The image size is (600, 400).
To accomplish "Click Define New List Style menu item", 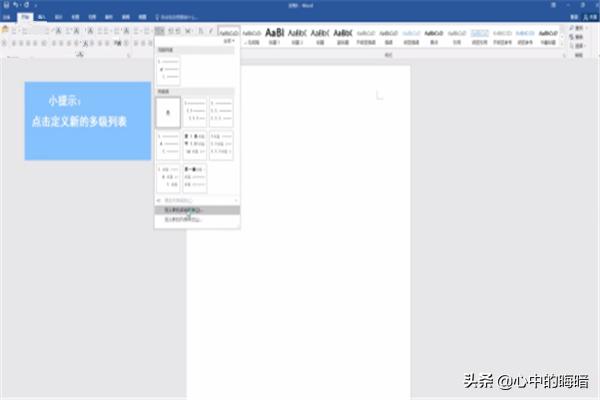I will [x=197, y=220].
